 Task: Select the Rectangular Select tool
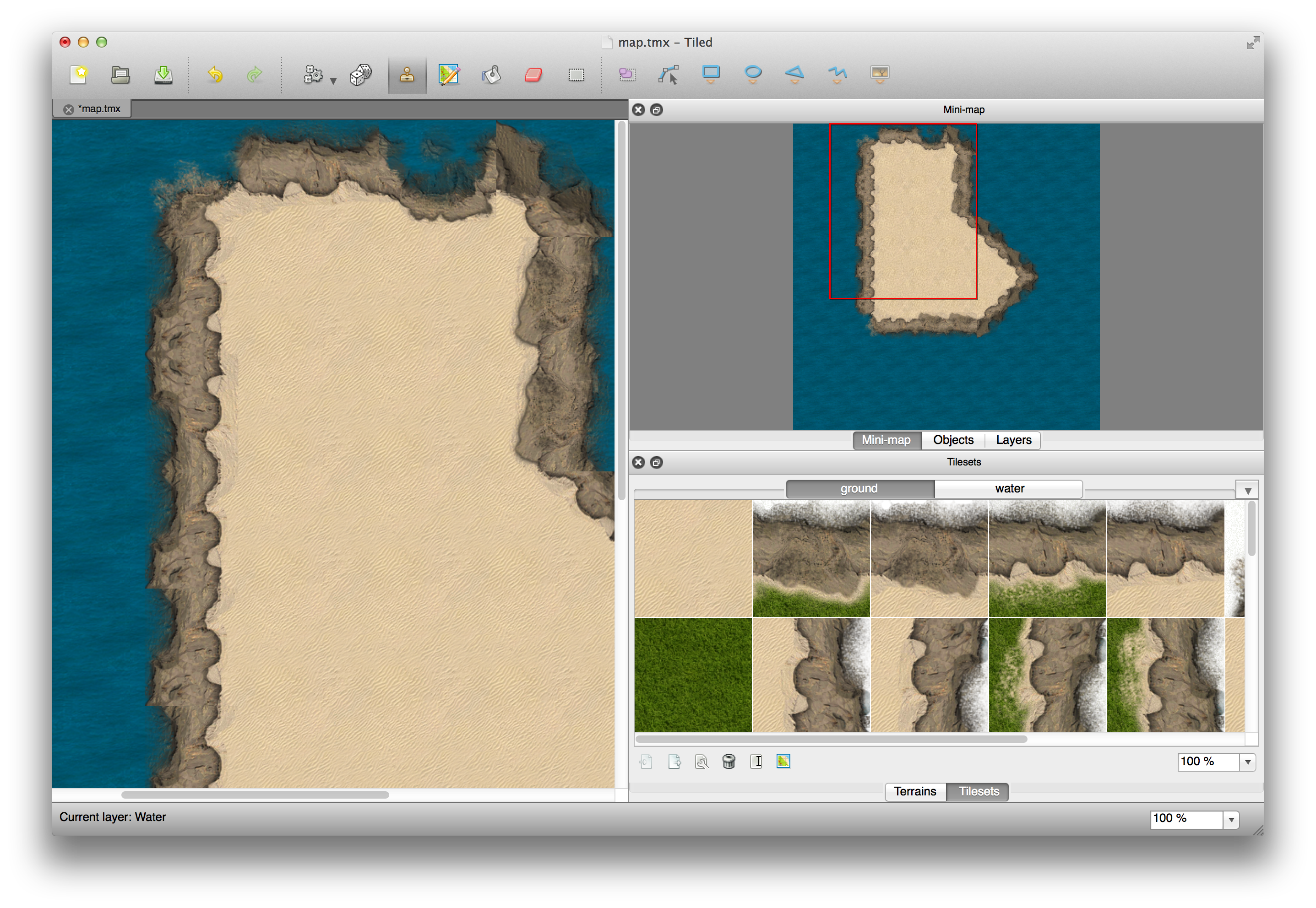click(x=576, y=75)
